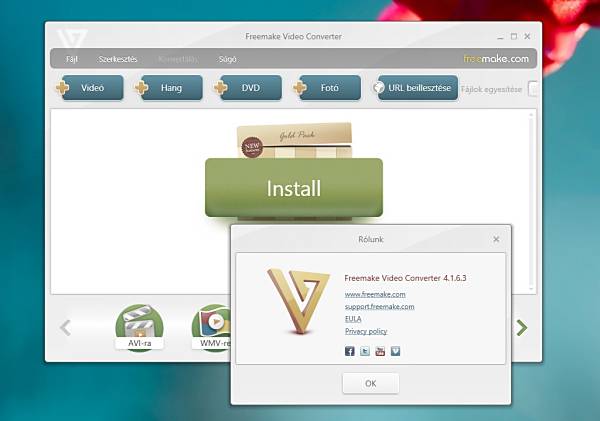The width and height of the screenshot is (600, 421).
Task: Visit the freemake.com logo link
Action: [x=496, y=59]
